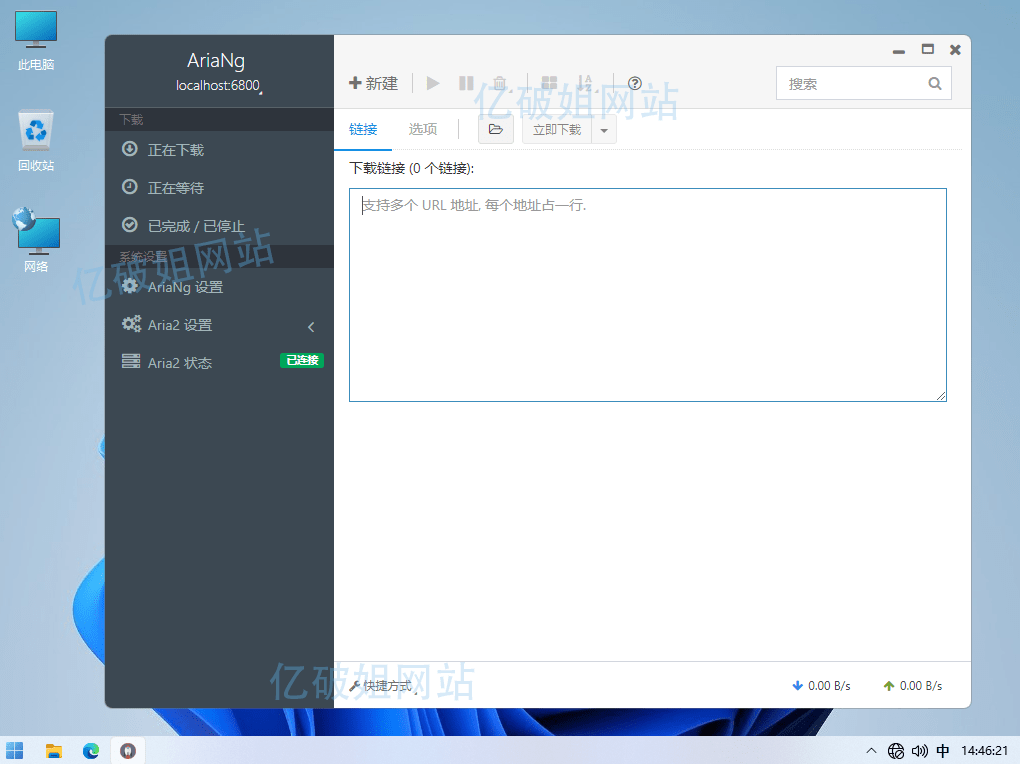Click the 快捷方式 wrench link
This screenshot has height=764, width=1020.
[381, 687]
